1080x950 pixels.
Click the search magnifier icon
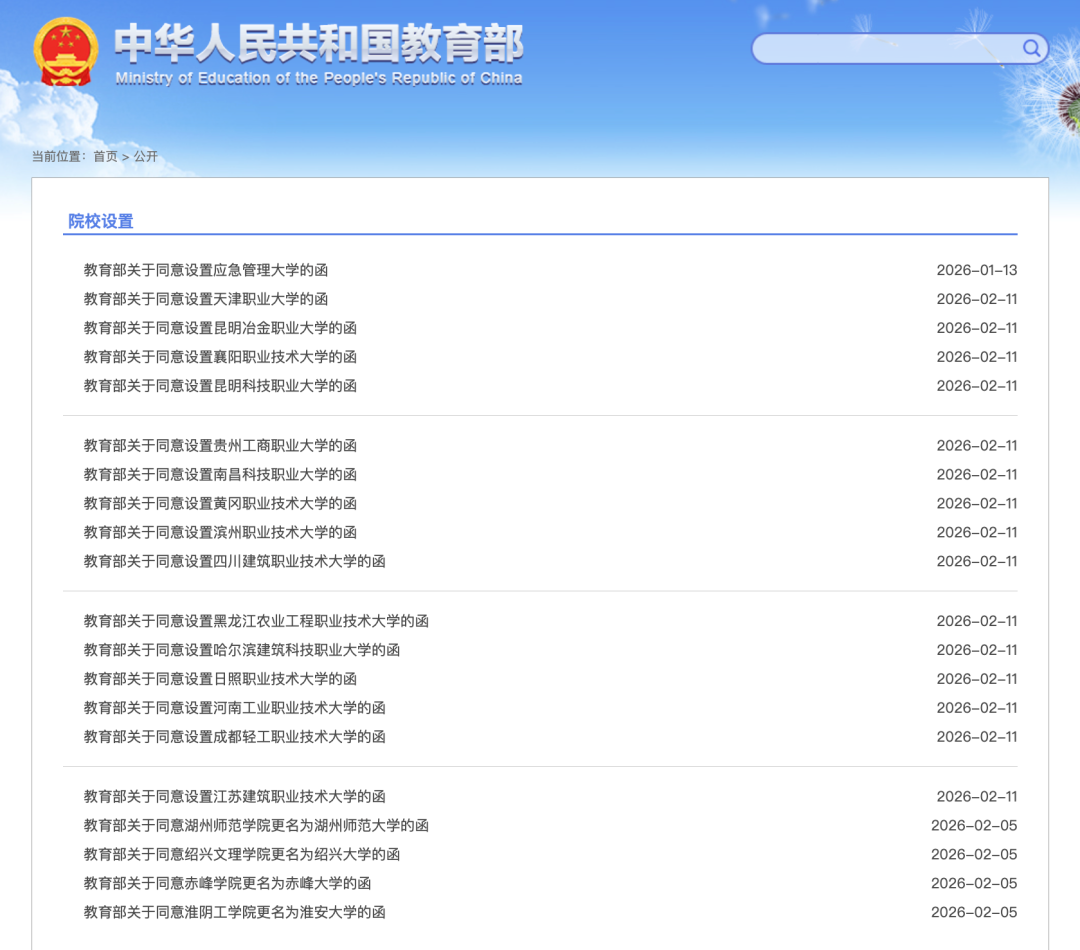[1031, 48]
